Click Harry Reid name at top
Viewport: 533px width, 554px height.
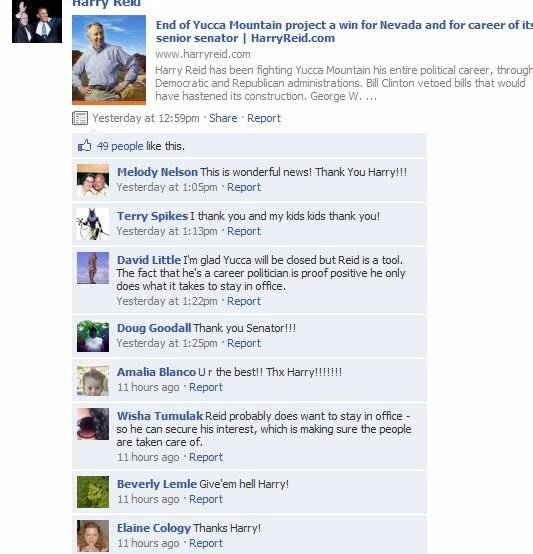[106, 4]
